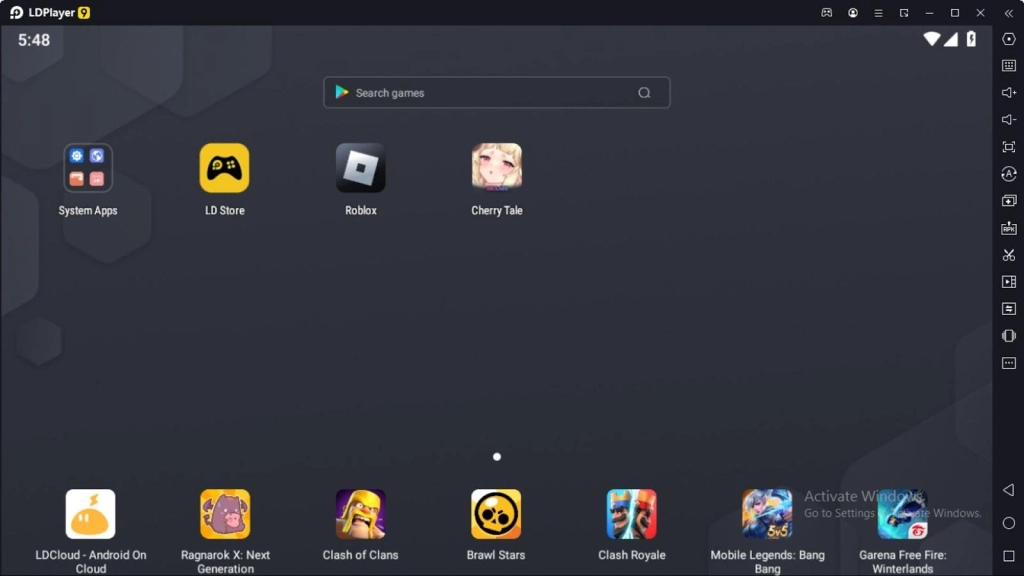Open the Roblox app
Viewport: 1024px width, 576px height.
(x=360, y=168)
